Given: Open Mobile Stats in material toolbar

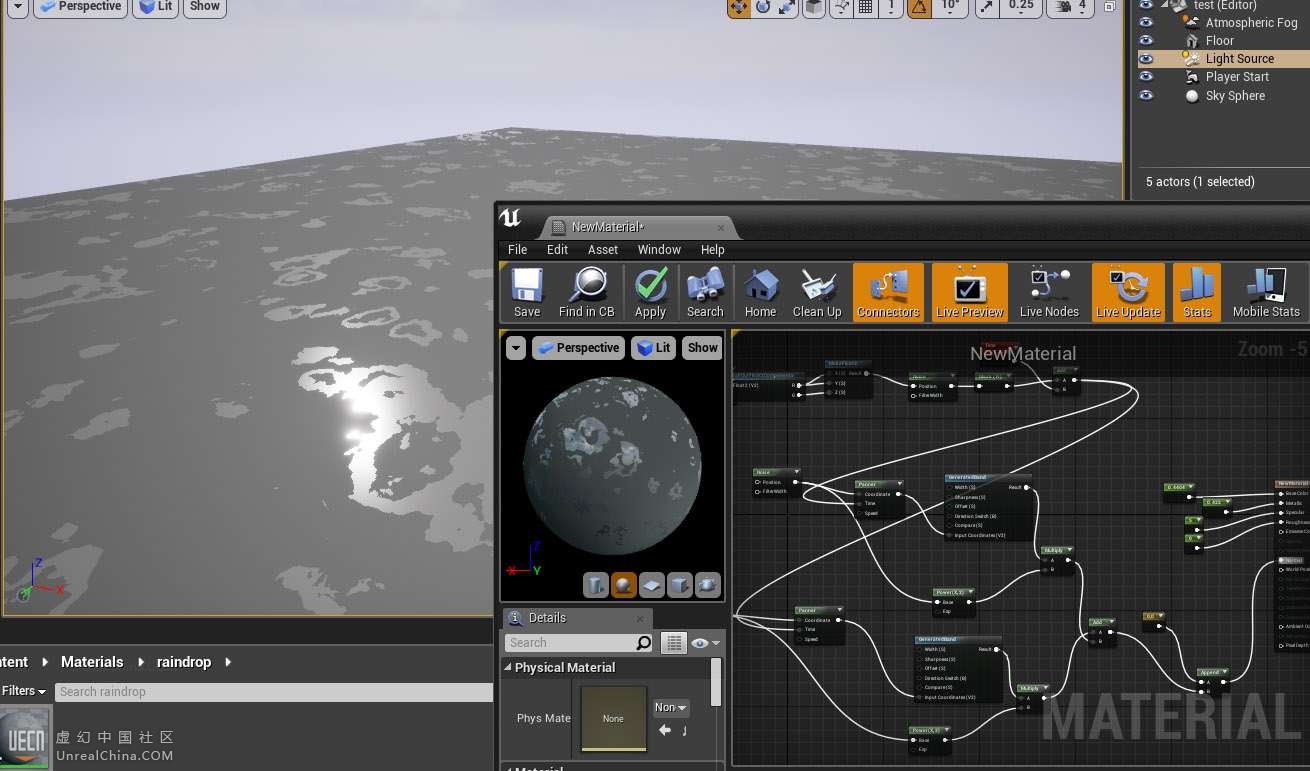Looking at the screenshot, I should [1266, 292].
